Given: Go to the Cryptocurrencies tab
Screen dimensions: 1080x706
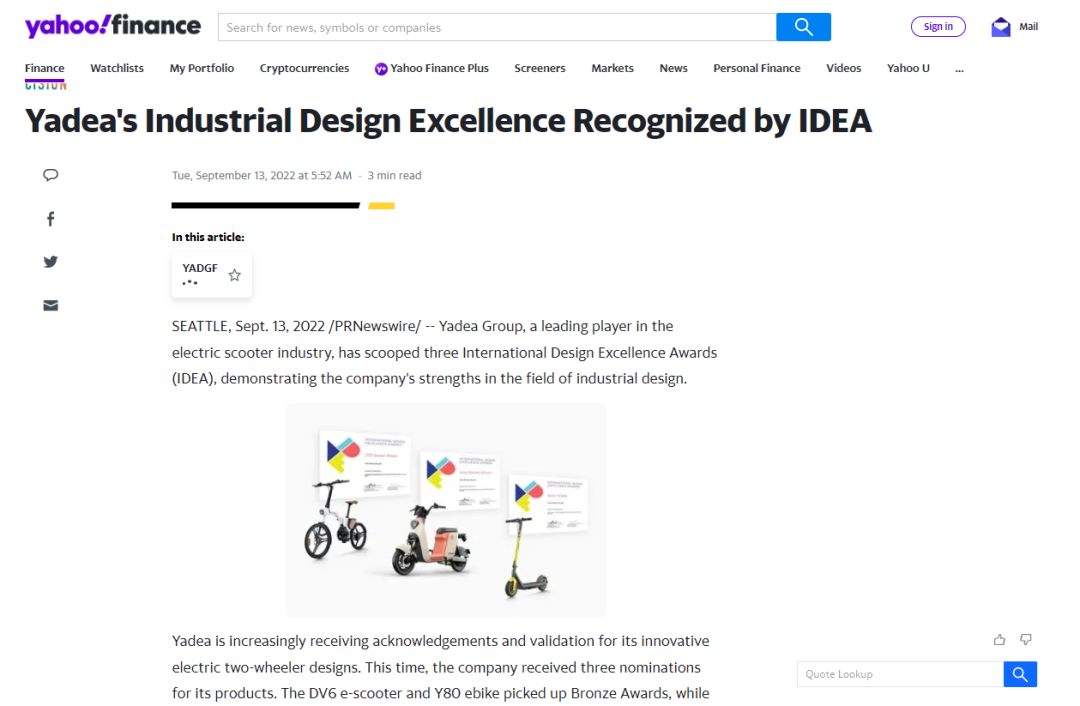Looking at the screenshot, I should 304,68.
